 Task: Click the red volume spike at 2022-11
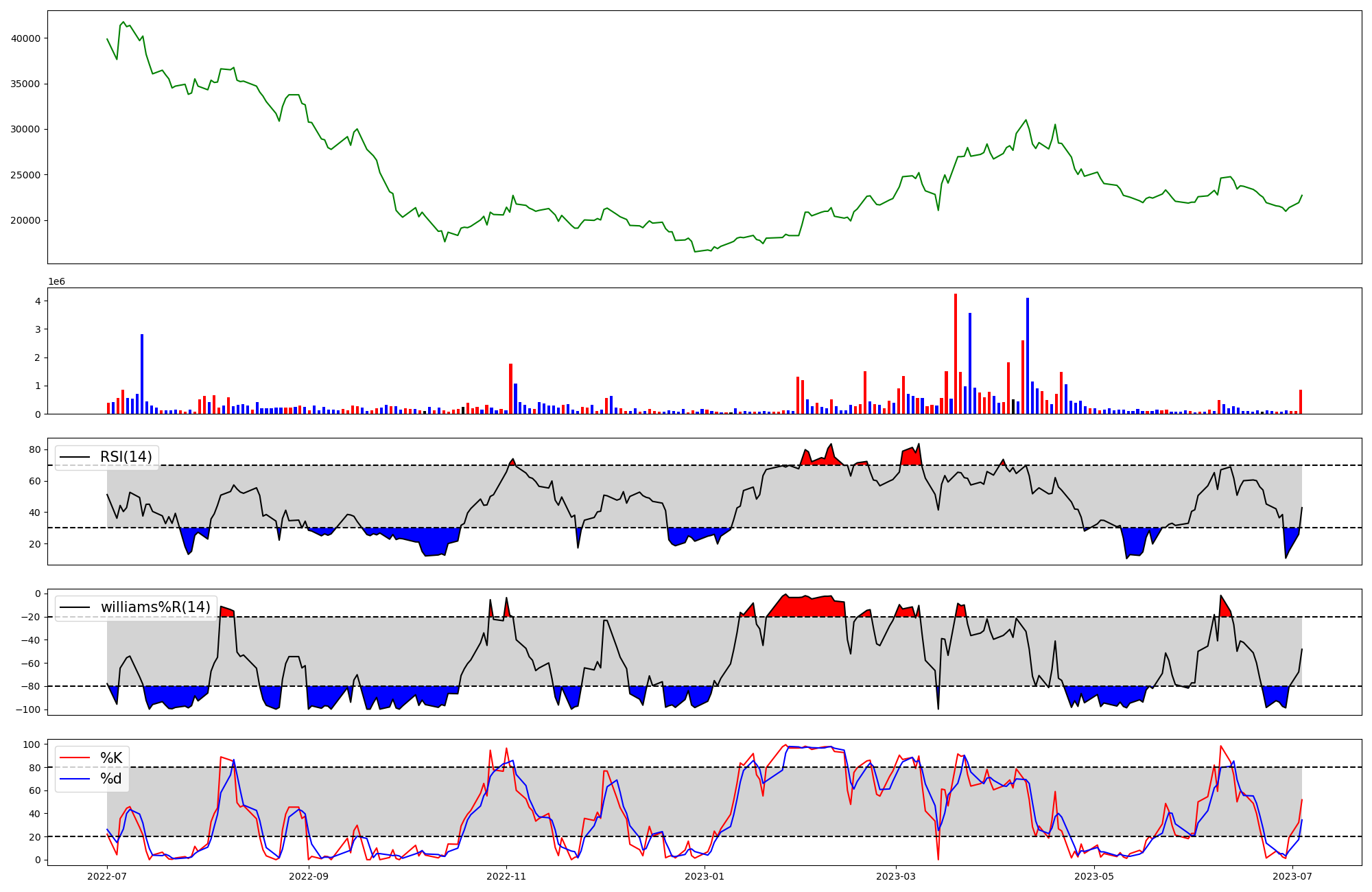click(510, 388)
